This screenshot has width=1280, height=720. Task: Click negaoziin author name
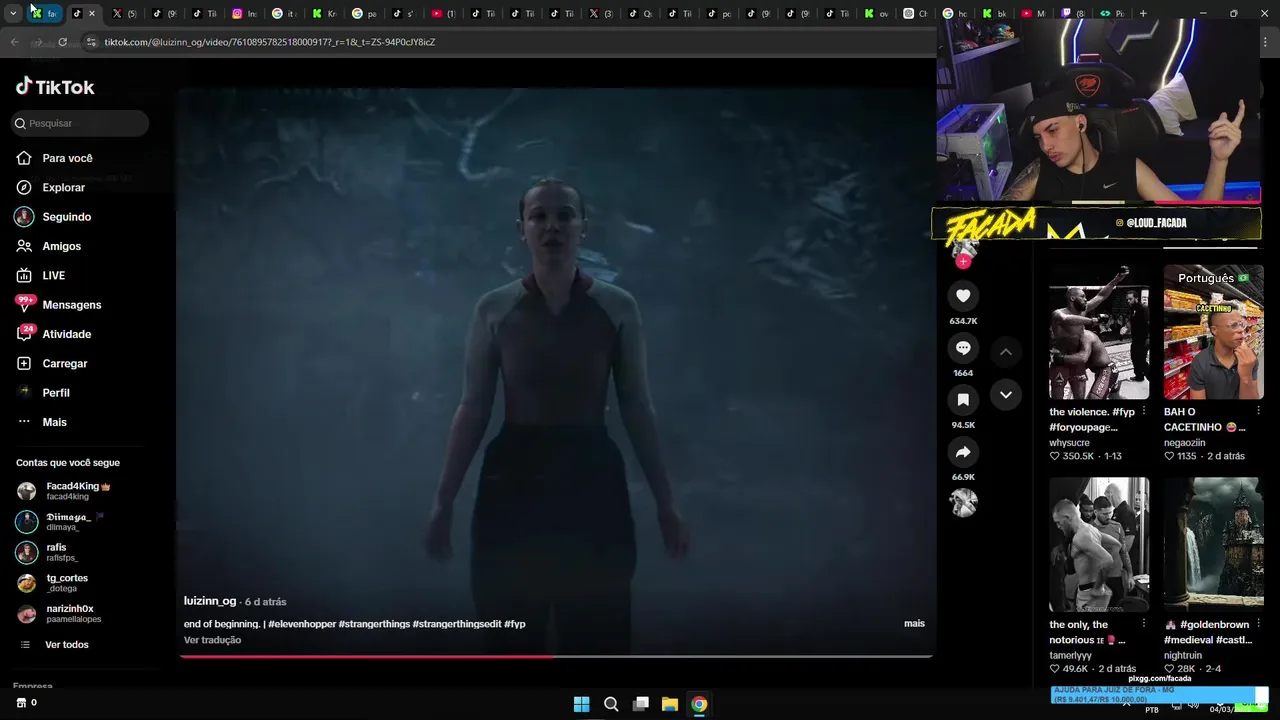click(1184, 442)
